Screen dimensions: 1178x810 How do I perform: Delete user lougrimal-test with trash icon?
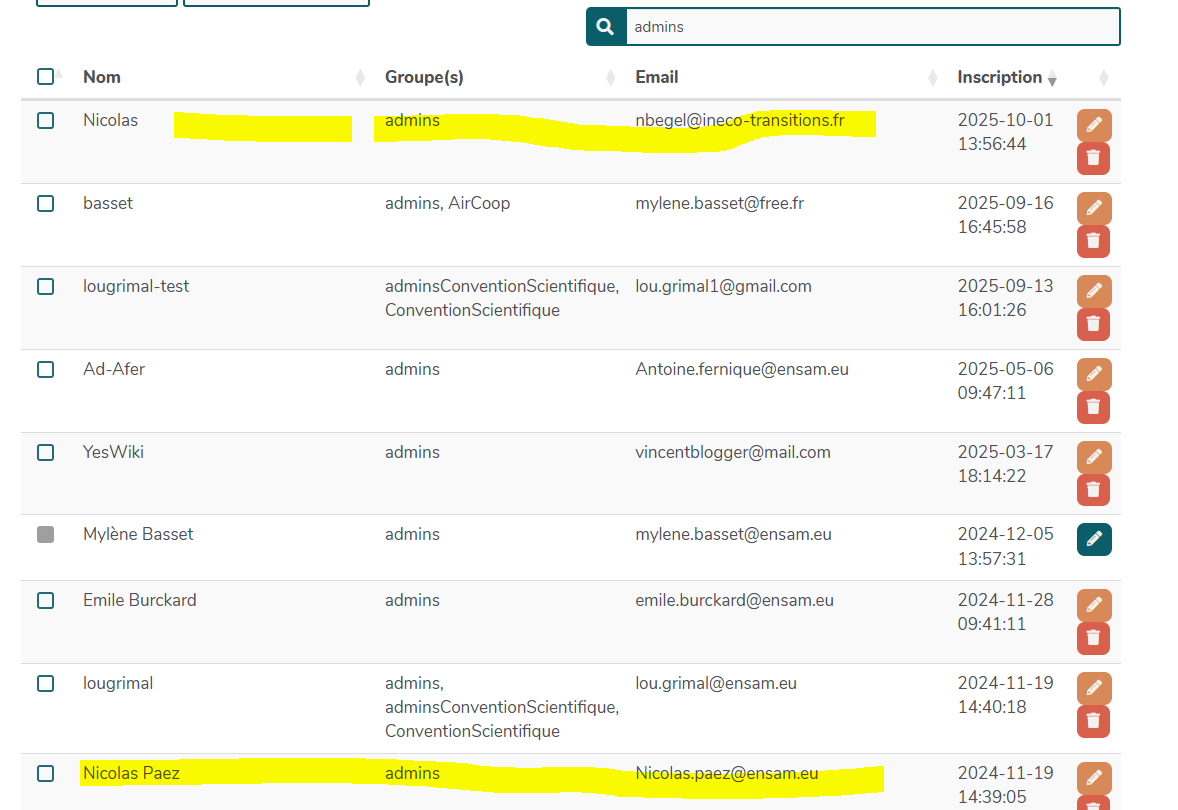coord(1093,324)
